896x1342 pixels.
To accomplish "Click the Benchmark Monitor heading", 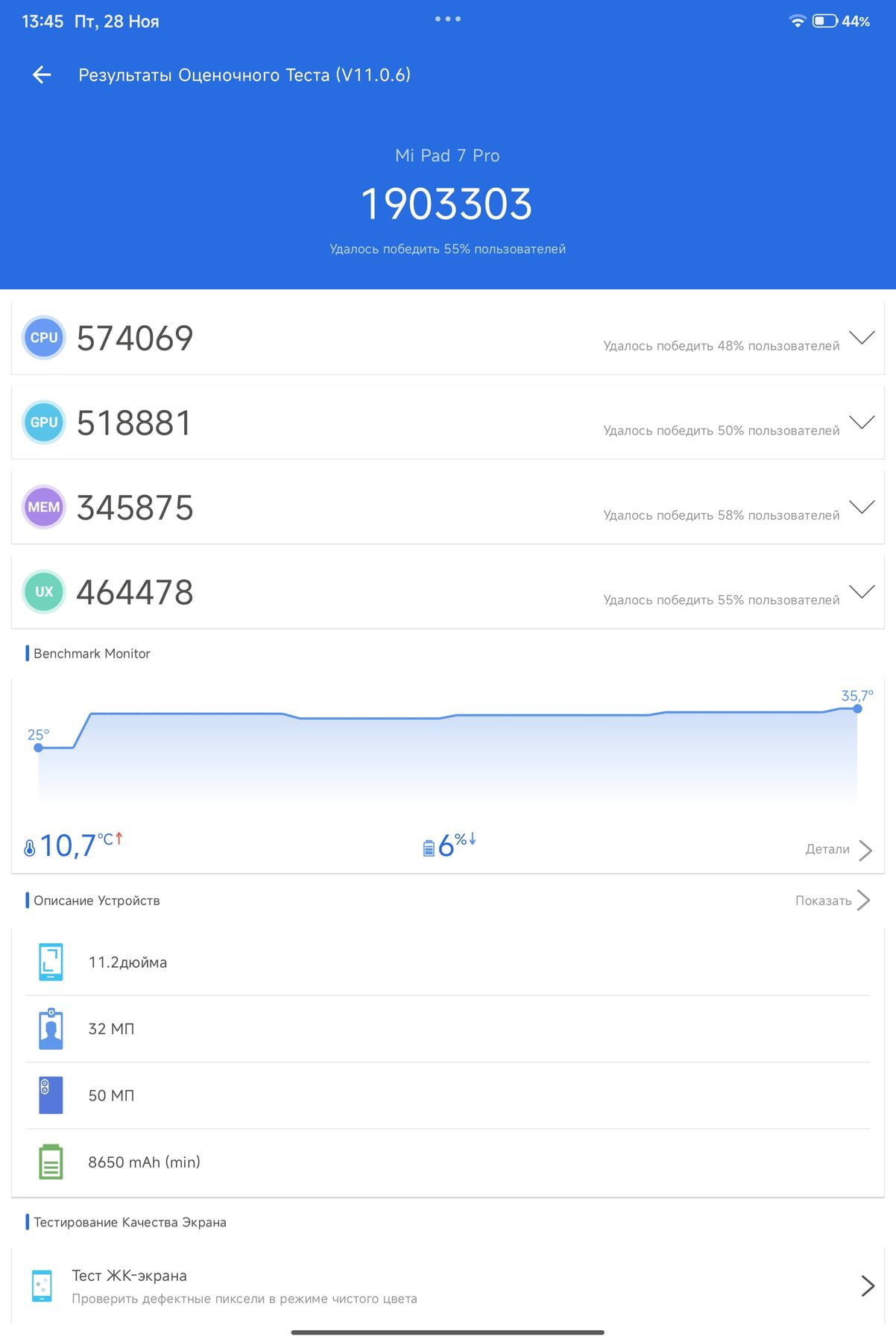I will point(92,654).
